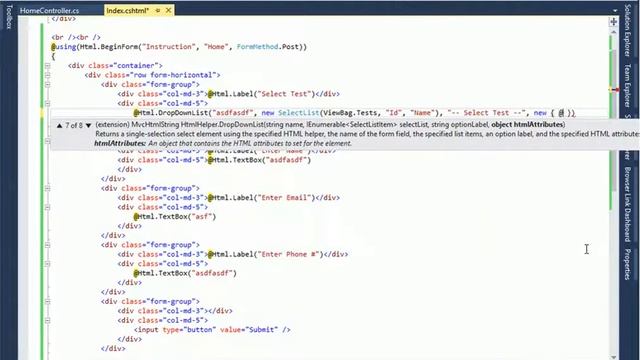Collapse col-md-5 div containing the input button
The width and height of the screenshot is (640, 360).
47,320
